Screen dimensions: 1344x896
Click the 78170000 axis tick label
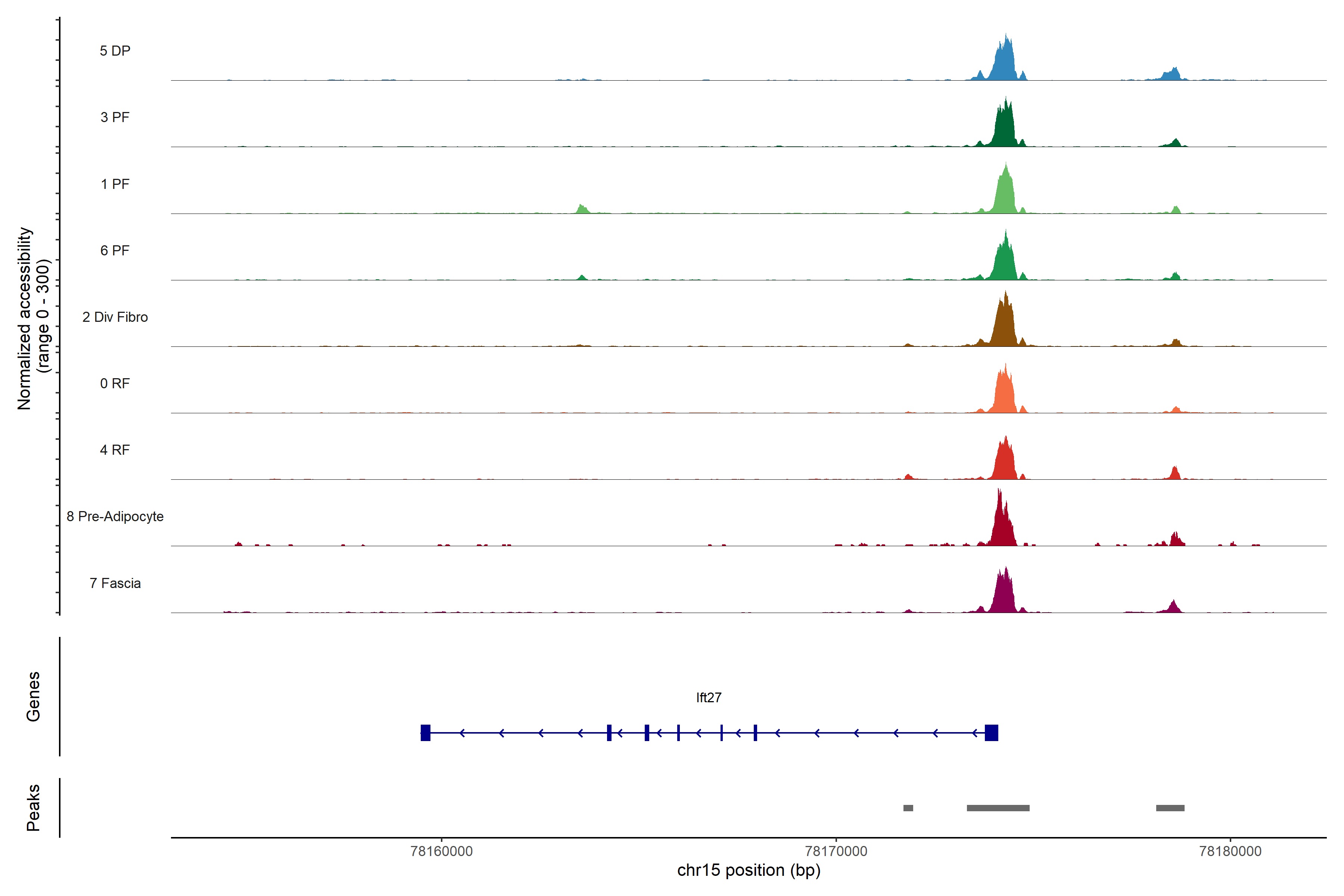(x=836, y=851)
